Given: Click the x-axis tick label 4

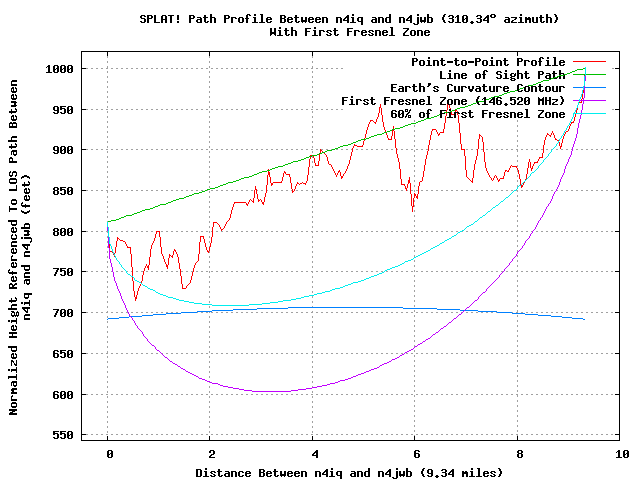Looking at the screenshot, I should (x=314, y=454).
